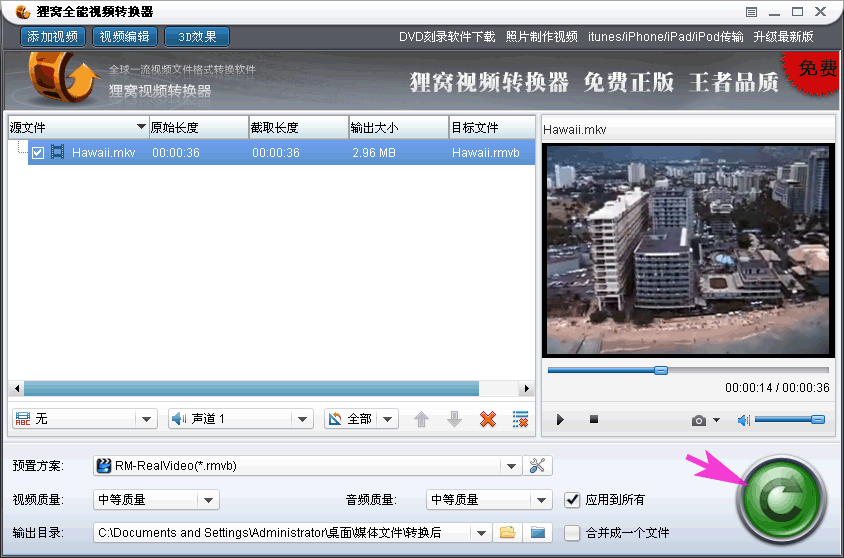Delete selected file with red X icon
Image resolution: width=844 pixels, height=558 pixels.
[x=488, y=419]
